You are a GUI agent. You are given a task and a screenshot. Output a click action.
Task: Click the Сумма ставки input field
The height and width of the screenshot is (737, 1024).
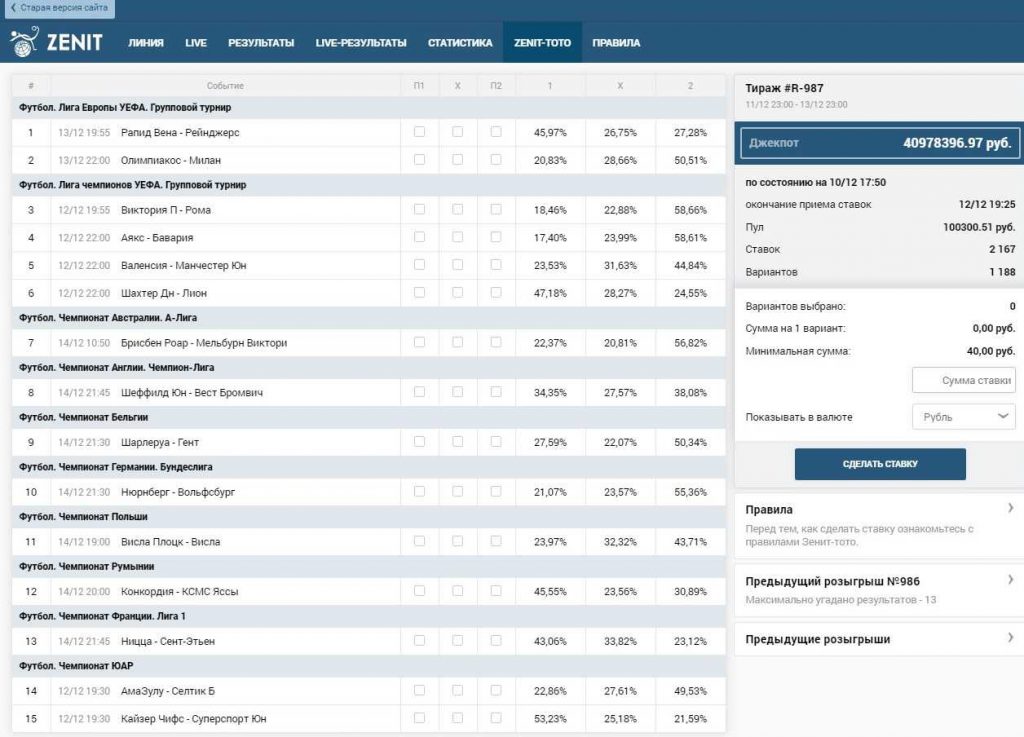tap(964, 380)
